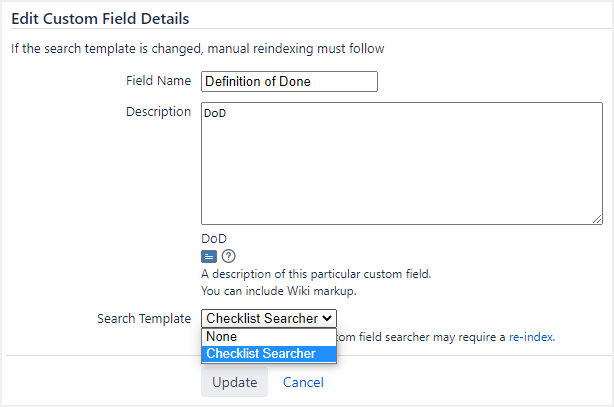Open the wiki markup help question icon

coord(228,256)
